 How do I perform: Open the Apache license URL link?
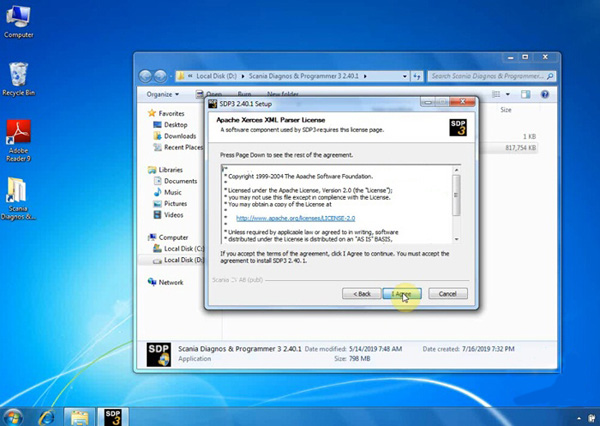295,218
